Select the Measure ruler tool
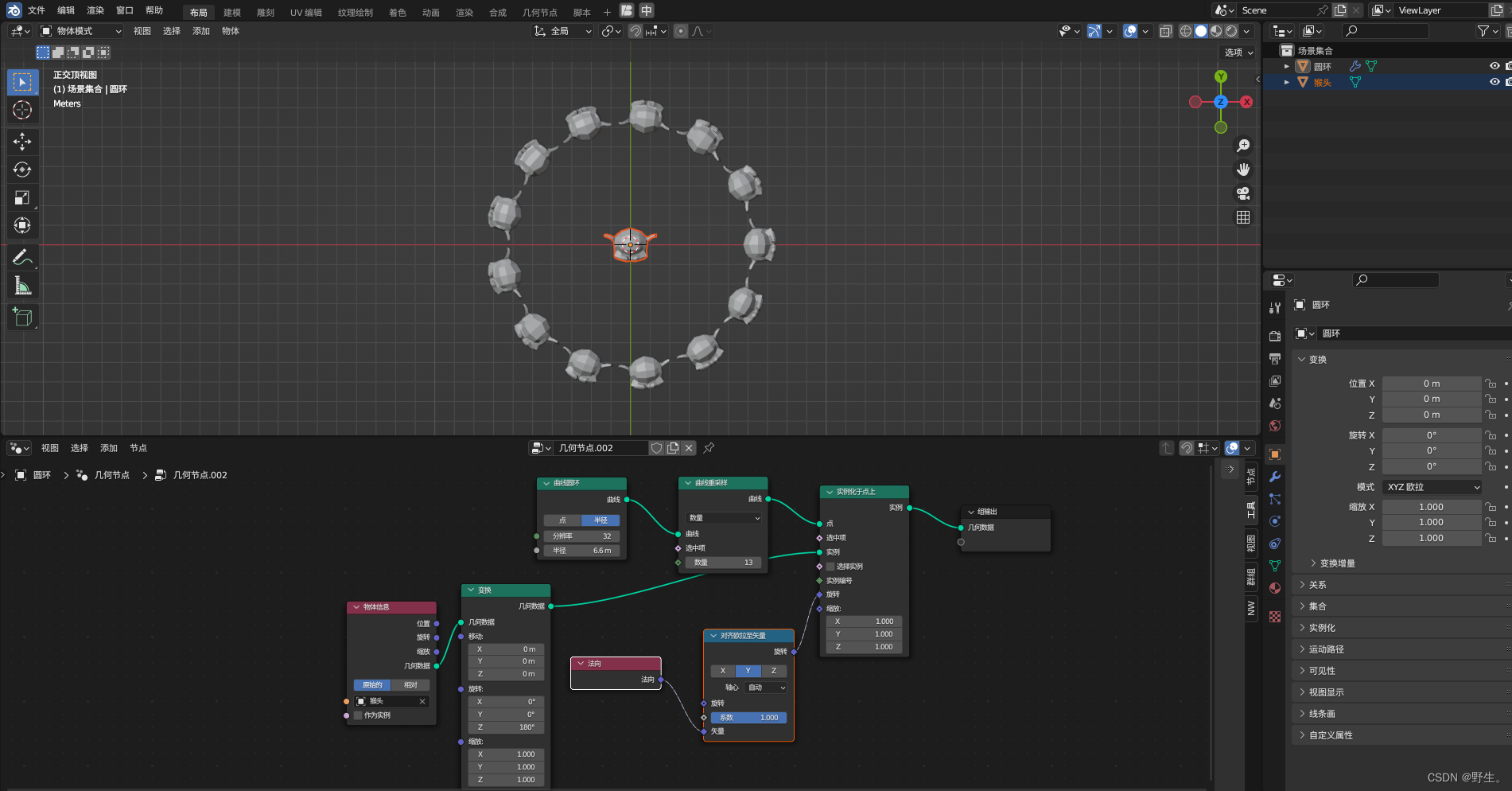 (x=22, y=285)
